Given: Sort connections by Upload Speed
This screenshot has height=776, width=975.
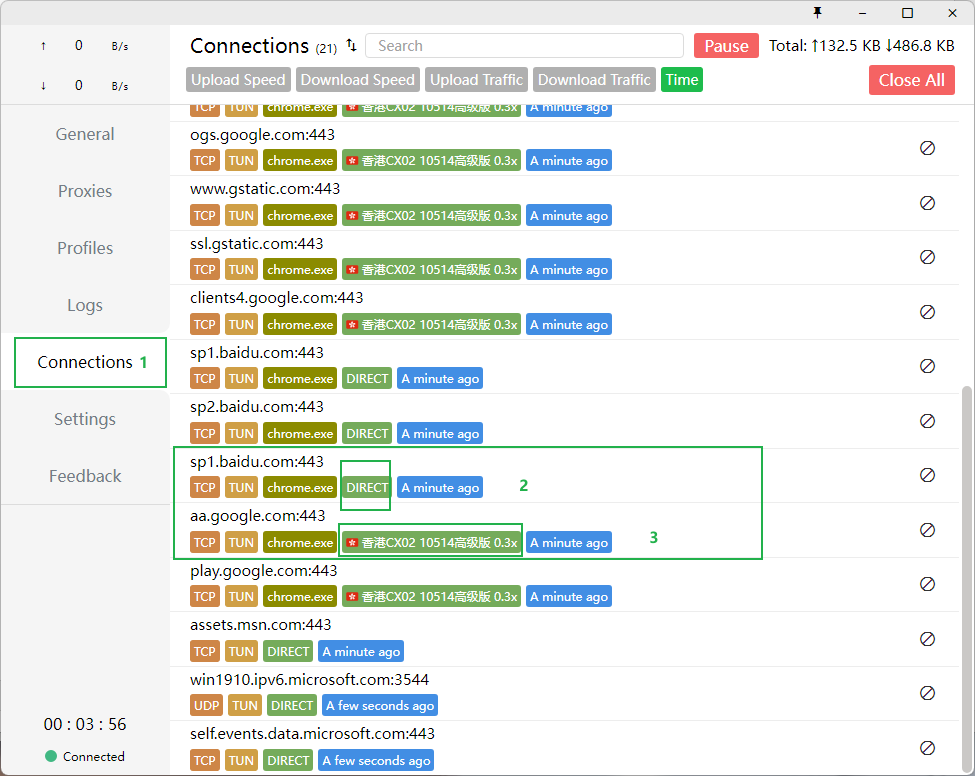Looking at the screenshot, I should click(x=238, y=80).
